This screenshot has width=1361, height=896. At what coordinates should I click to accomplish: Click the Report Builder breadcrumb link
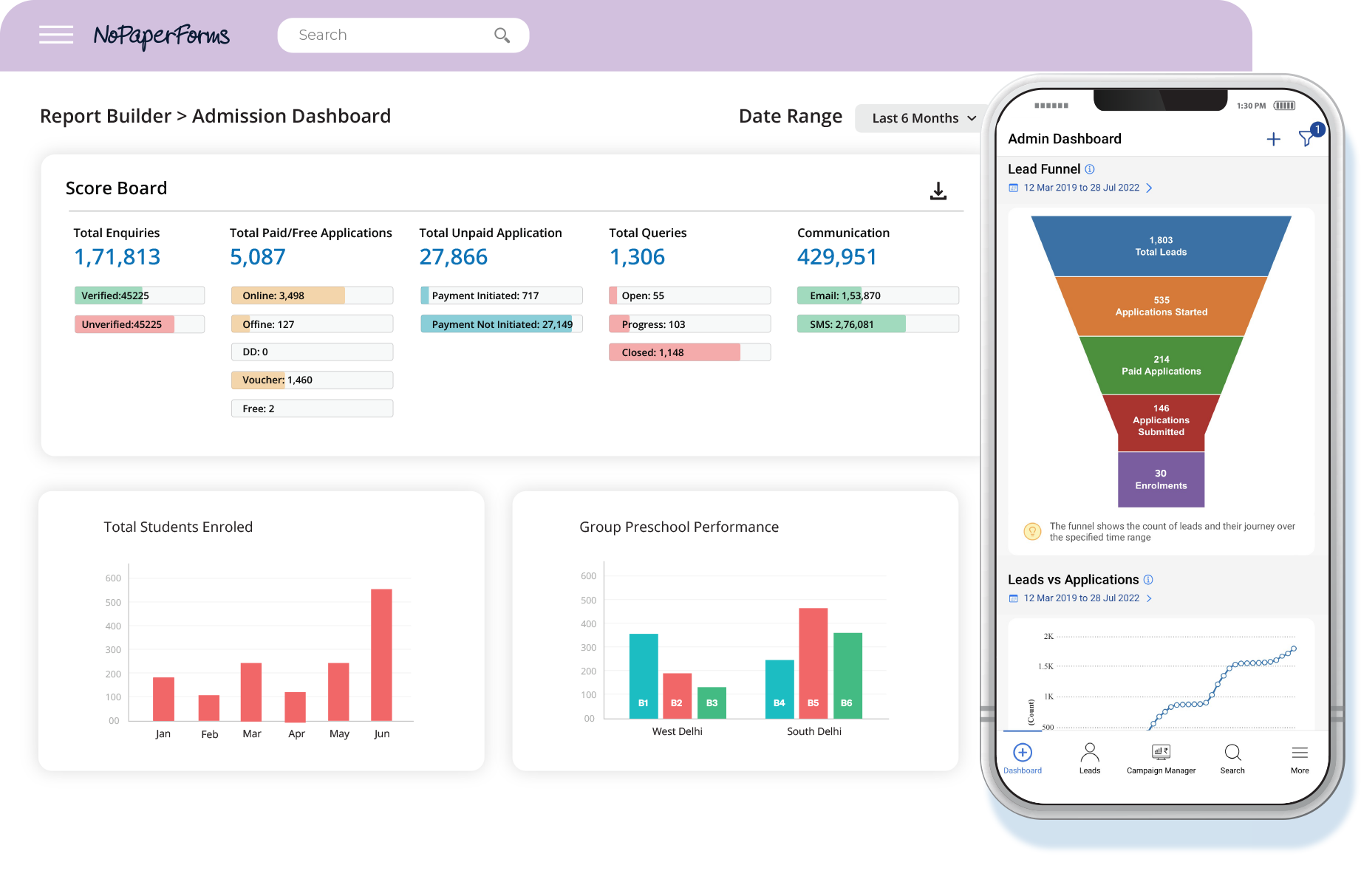pyautogui.click(x=106, y=116)
